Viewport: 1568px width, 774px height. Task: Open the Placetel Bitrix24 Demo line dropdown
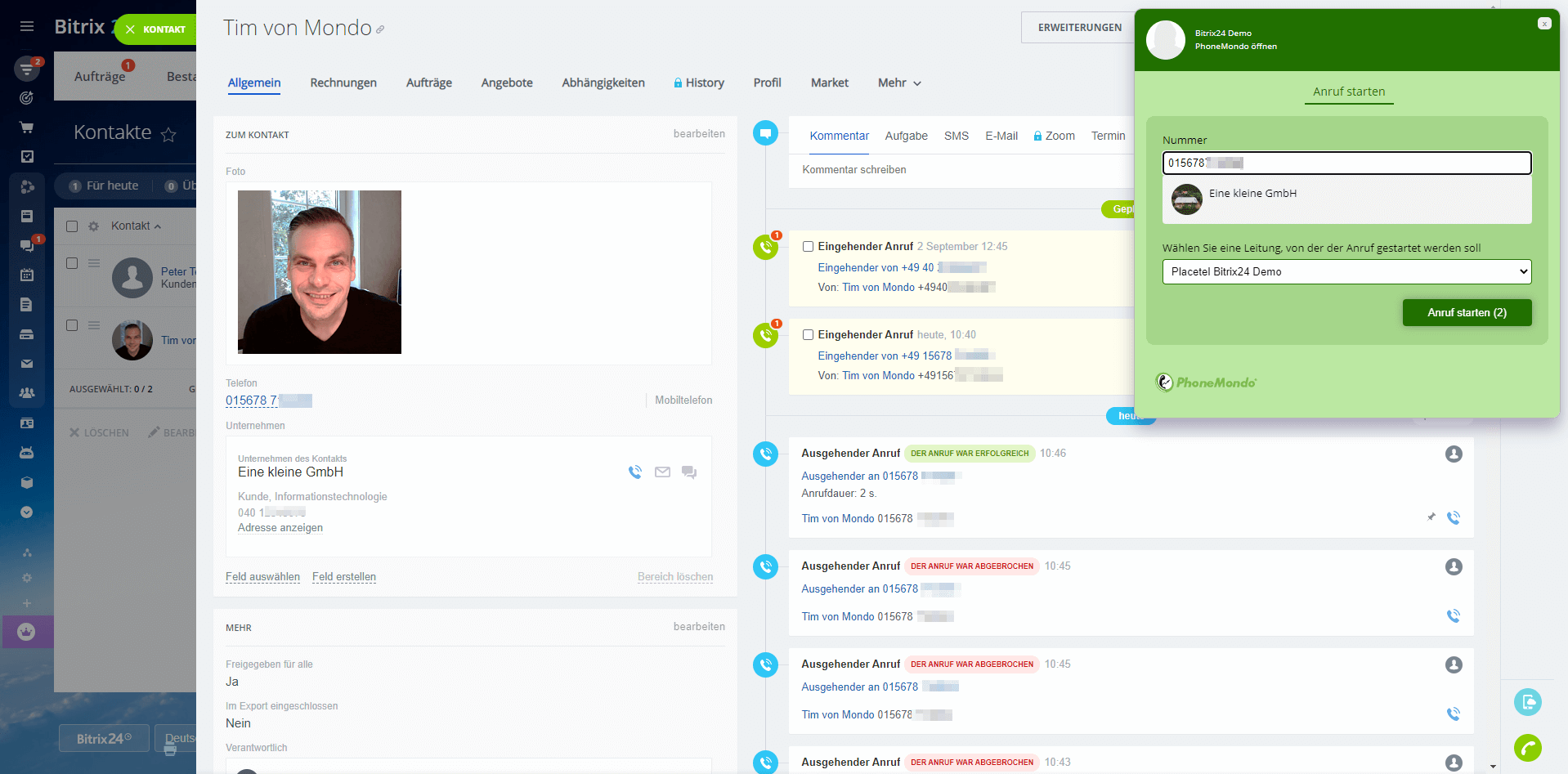[1346, 272]
